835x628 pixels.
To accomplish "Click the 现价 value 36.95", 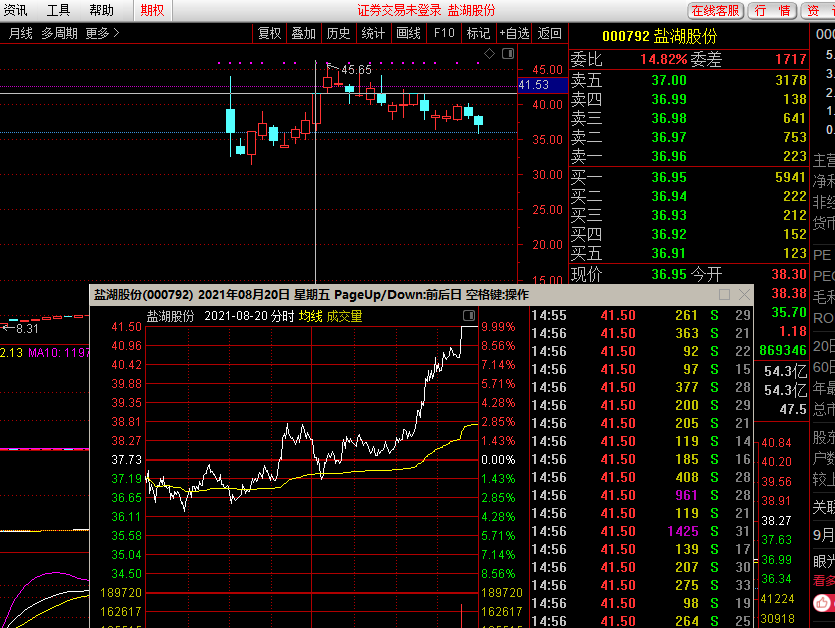I will click(669, 274).
